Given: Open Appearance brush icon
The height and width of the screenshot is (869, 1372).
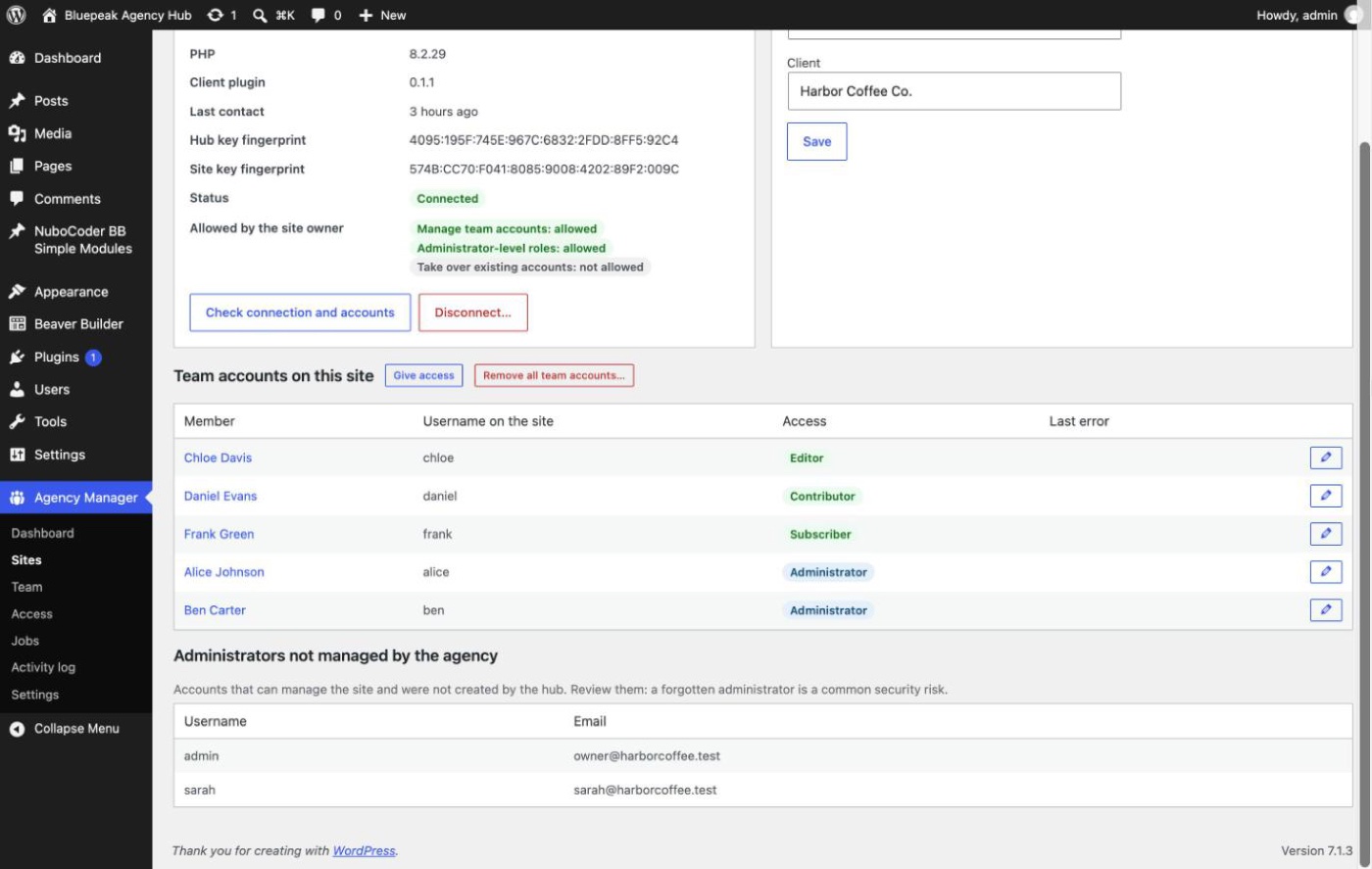Looking at the screenshot, I should click(17, 291).
